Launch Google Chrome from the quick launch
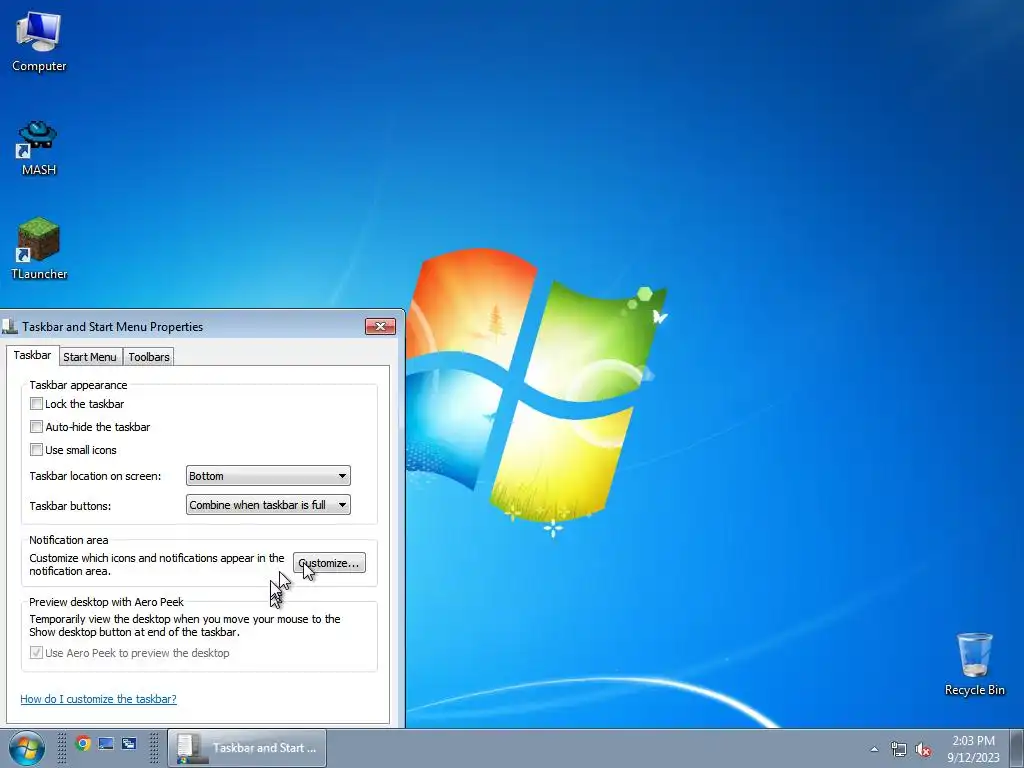The image size is (1024, 768). click(x=83, y=743)
